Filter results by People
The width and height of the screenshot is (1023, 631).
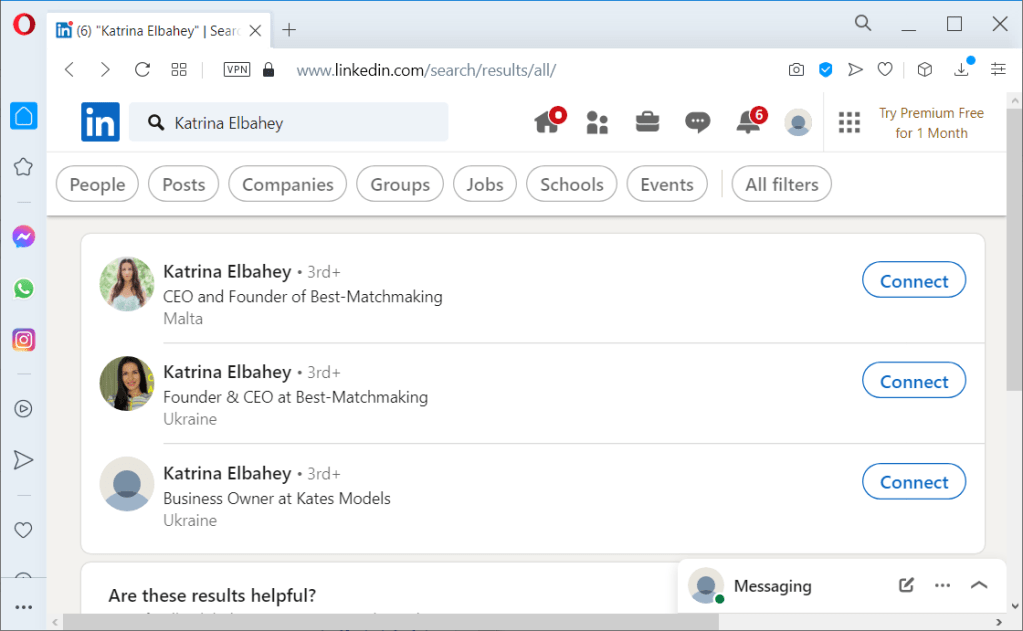tap(97, 184)
